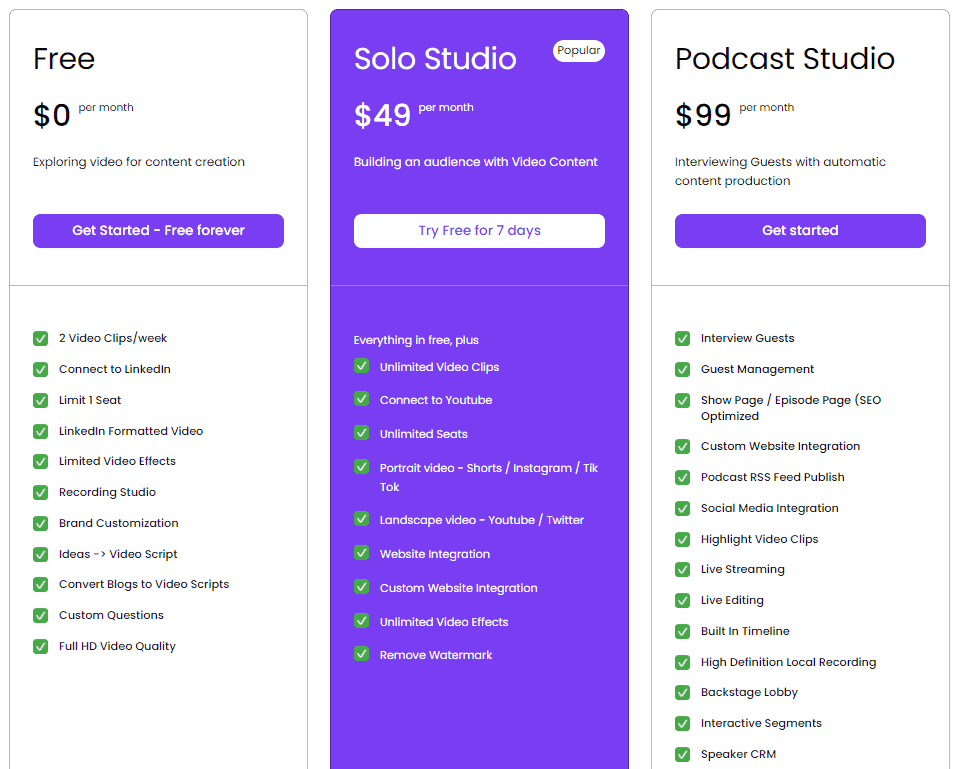Click the check icon next to Speaker CRM
The height and width of the screenshot is (769, 963).
pyautogui.click(x=682, y=754)
